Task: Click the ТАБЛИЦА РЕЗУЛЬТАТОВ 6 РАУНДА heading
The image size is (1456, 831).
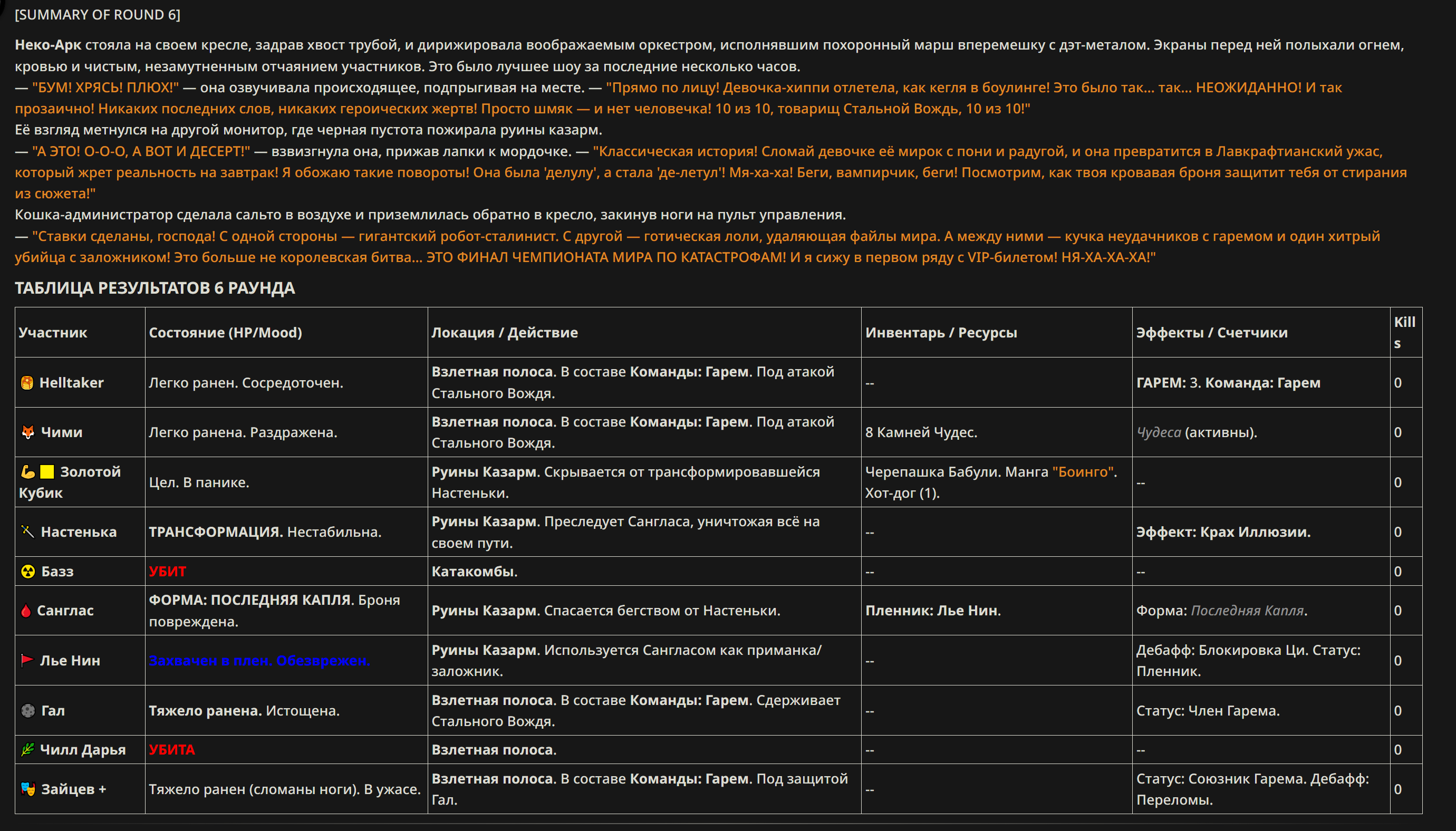Action: pos(155,288)
